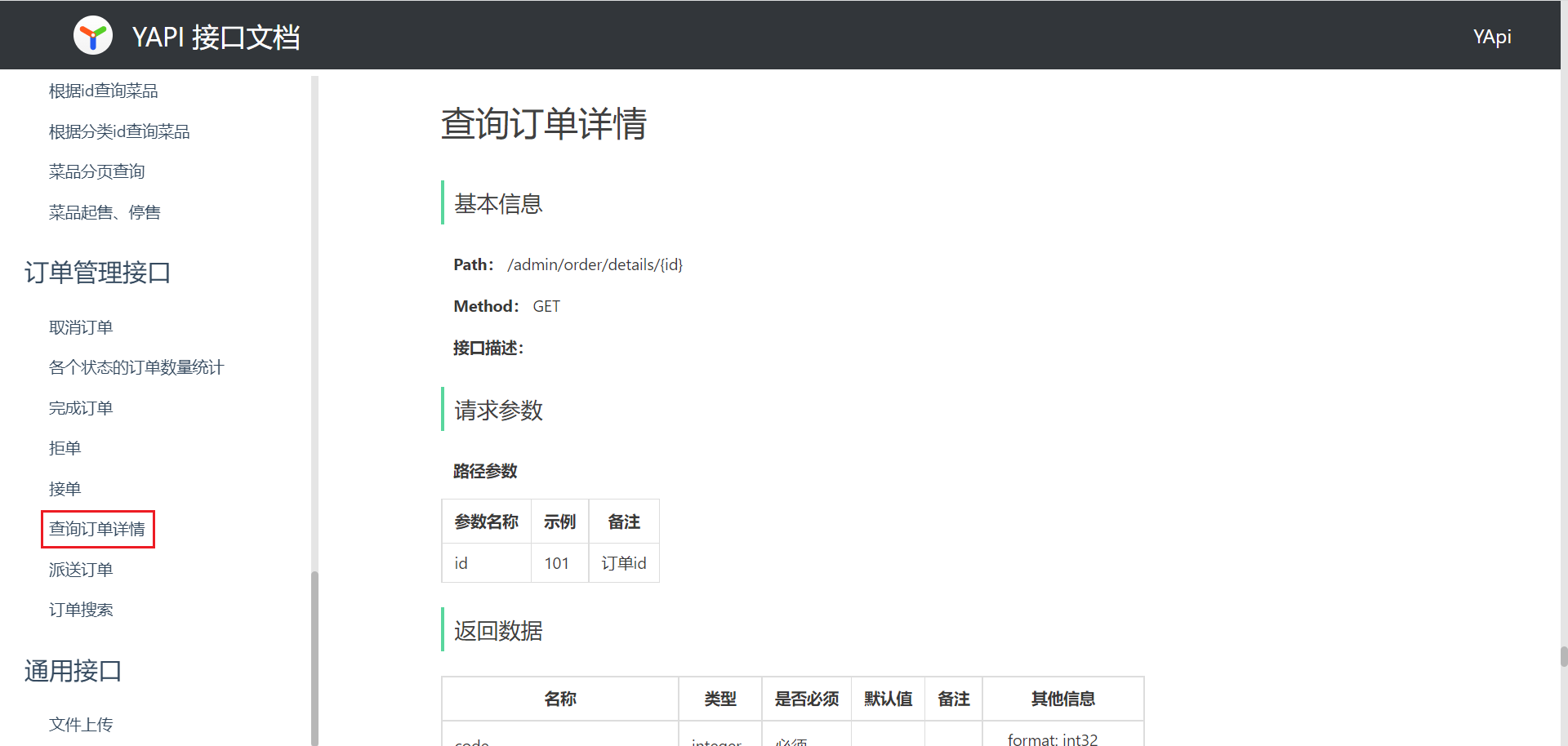Screen dimensions: 1568x746
Task: Open 根据分类id查询菜品 page
Action: 118,131
